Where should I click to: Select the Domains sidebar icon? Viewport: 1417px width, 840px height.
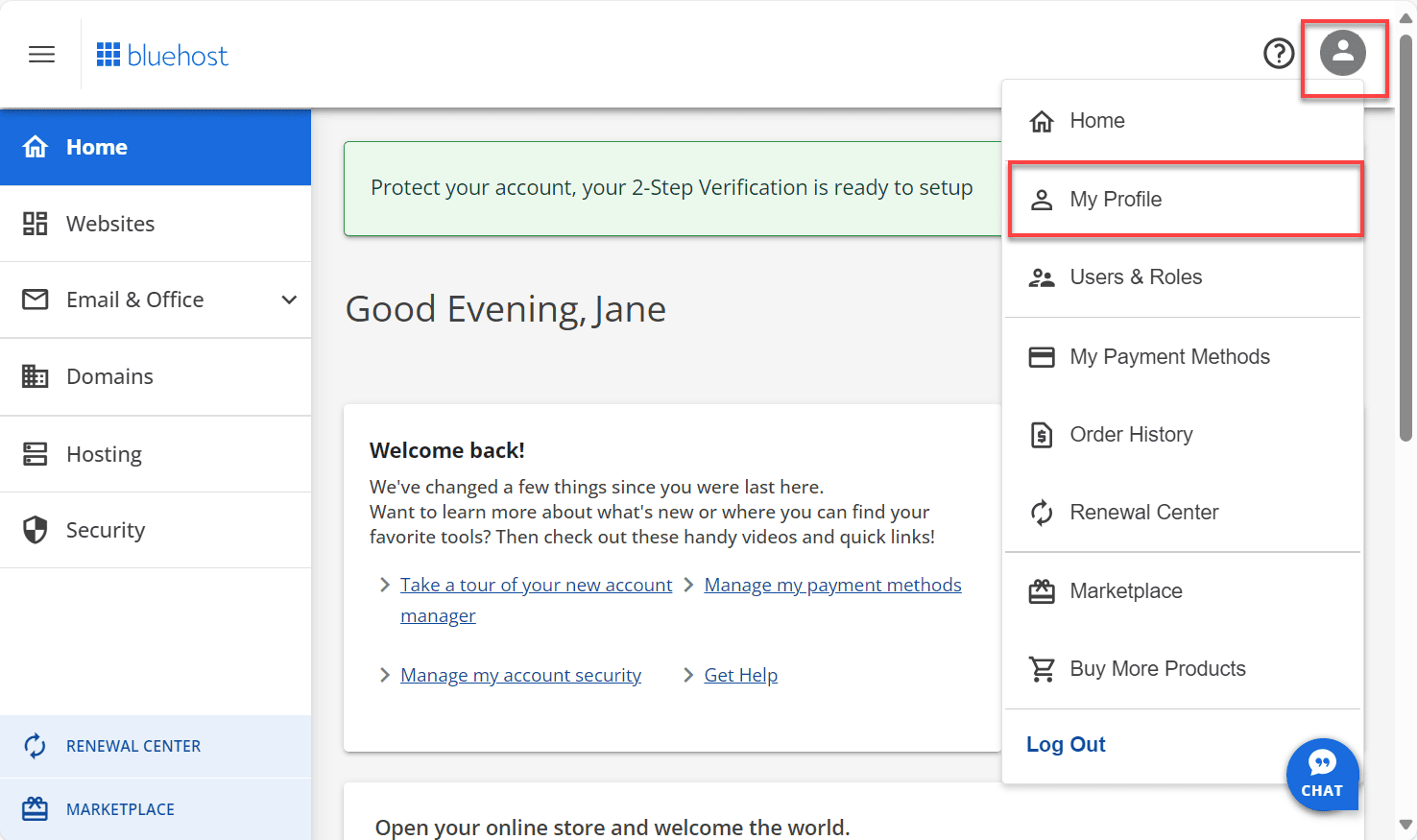35,376
